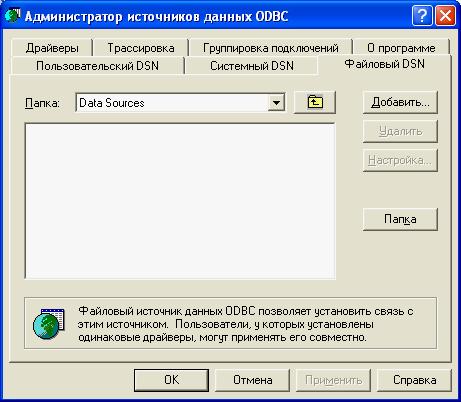Open the Группировка подключений tab
This screenshot has width=461, height=402.
click(271, 48)
